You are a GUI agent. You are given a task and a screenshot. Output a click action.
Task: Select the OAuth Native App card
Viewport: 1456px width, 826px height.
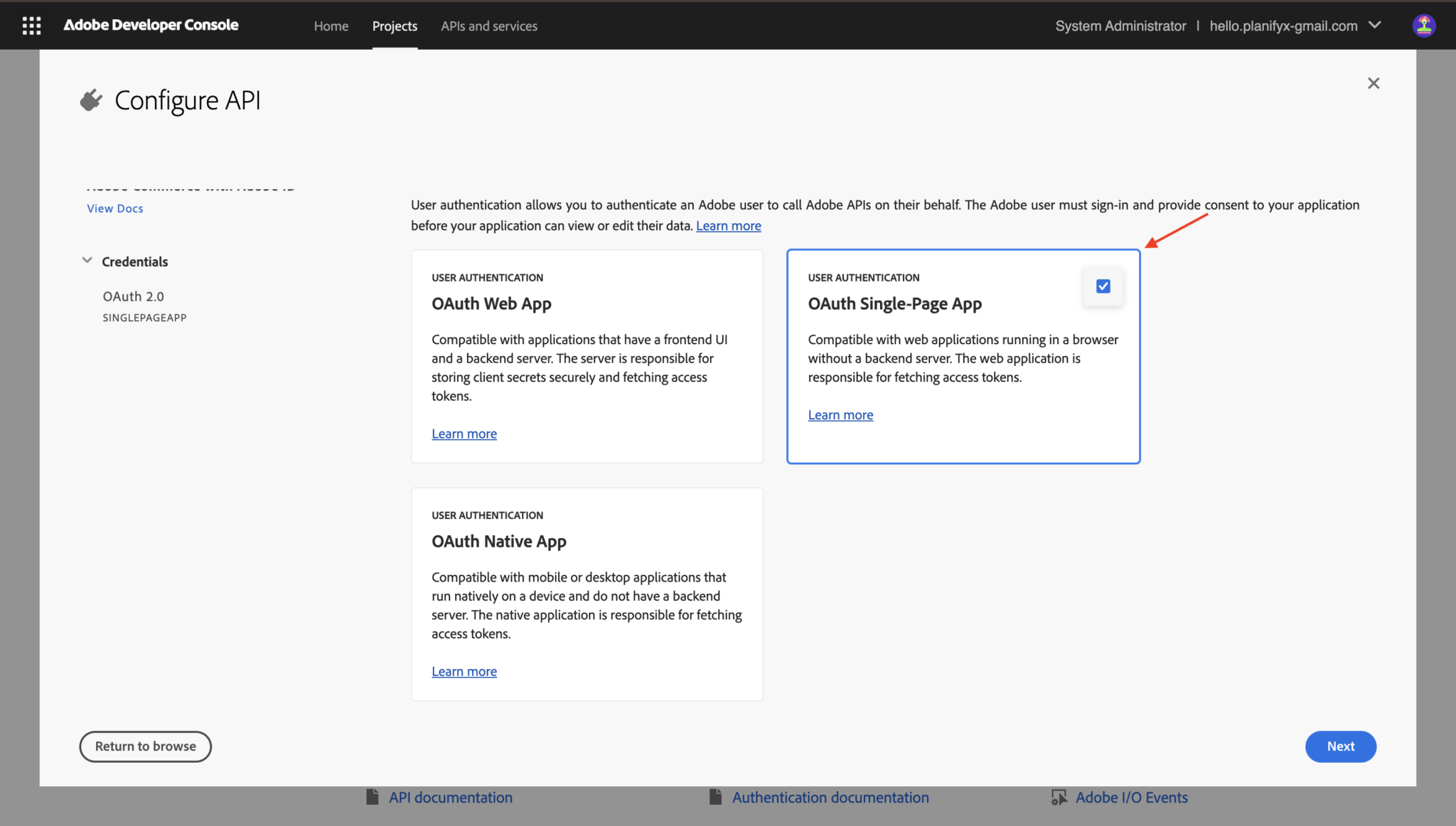pyautogui.click(x=587, y=594)
